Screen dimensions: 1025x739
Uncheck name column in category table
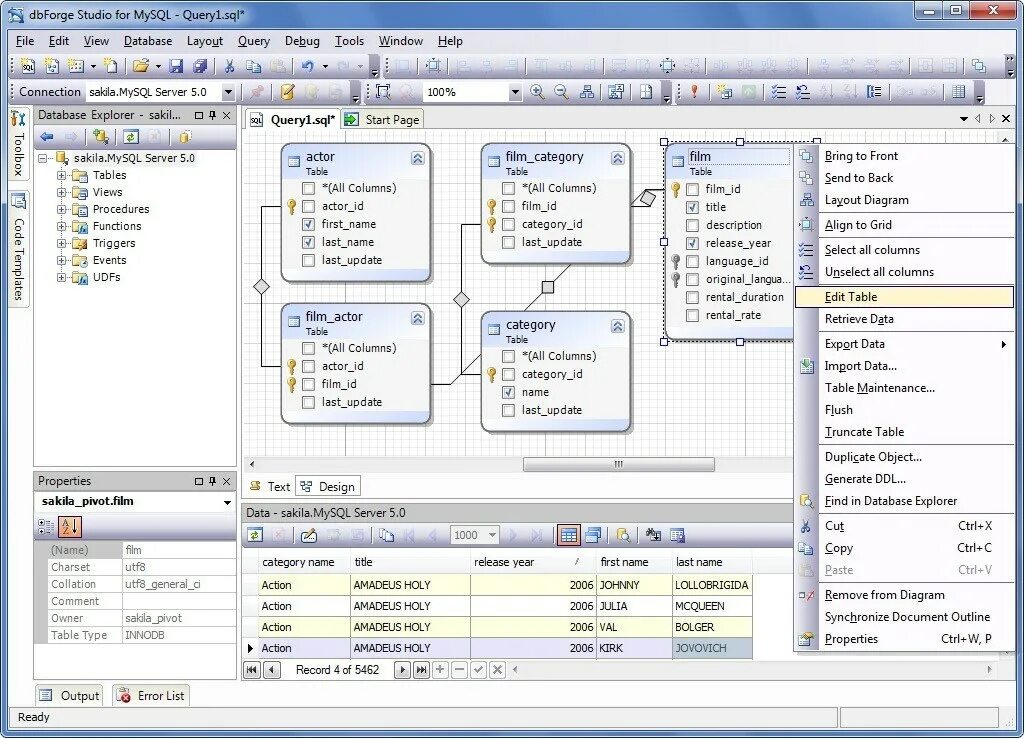click(509, 392)
